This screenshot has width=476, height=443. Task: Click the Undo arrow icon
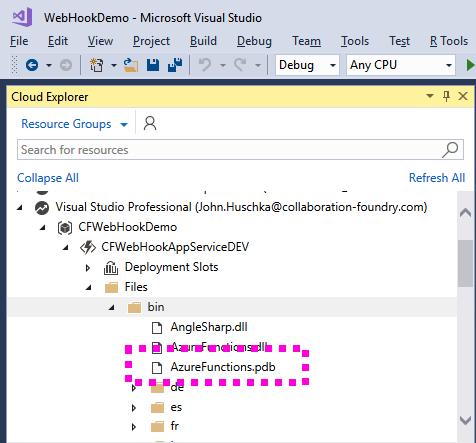(205, 65)
